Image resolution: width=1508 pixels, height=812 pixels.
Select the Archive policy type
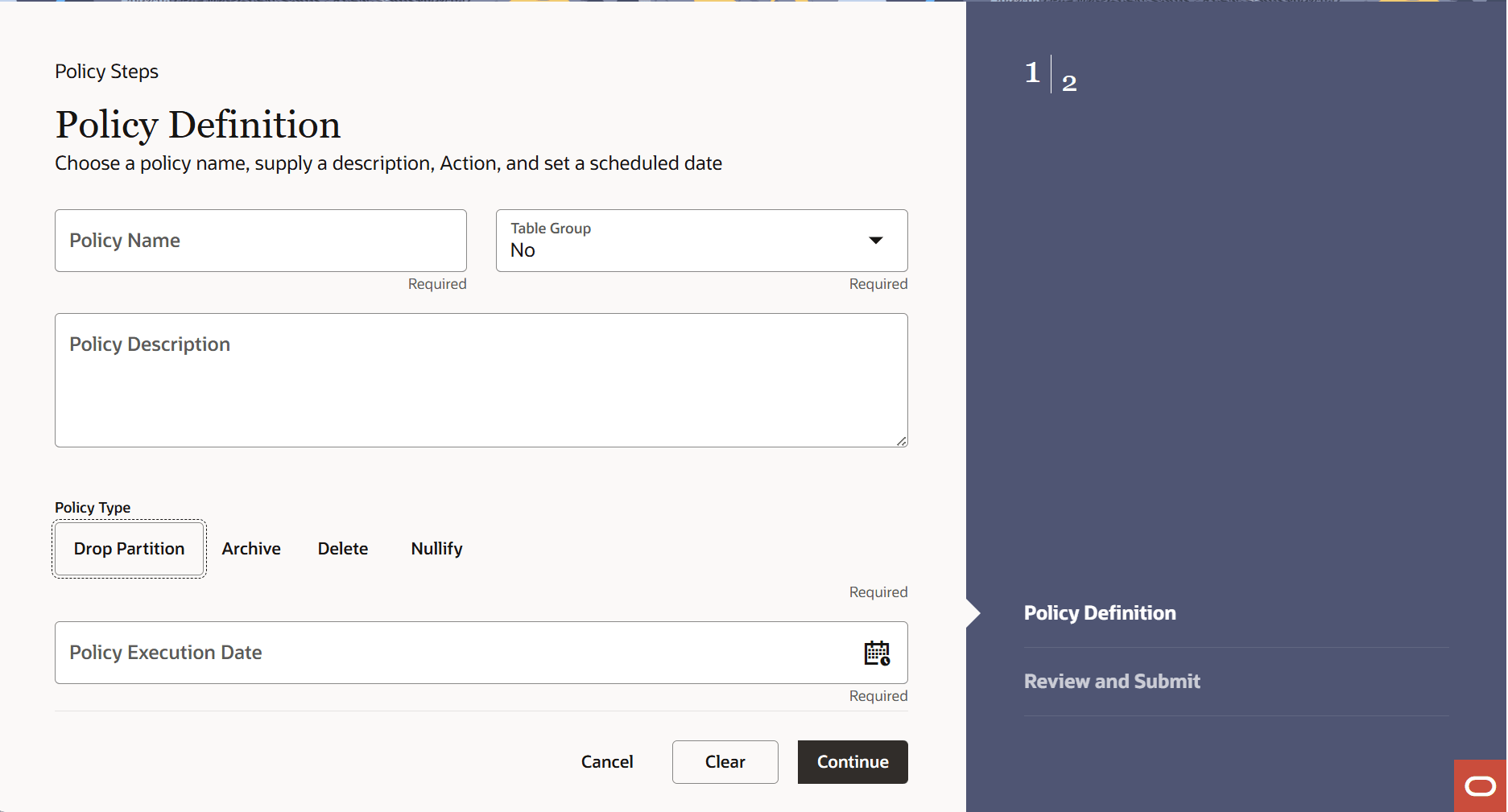[250, 548]
